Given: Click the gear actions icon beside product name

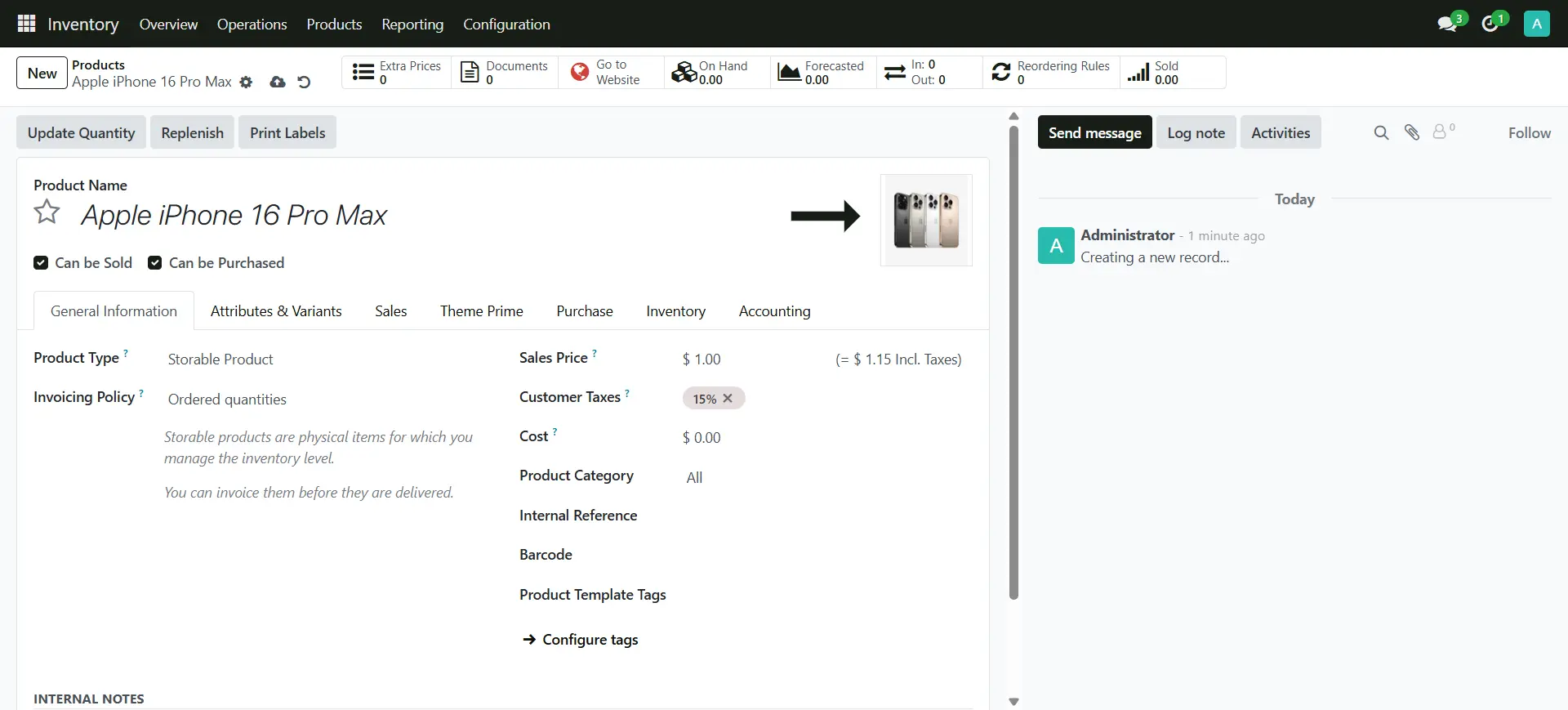Looking at the screenshot, I should (246, 83).
